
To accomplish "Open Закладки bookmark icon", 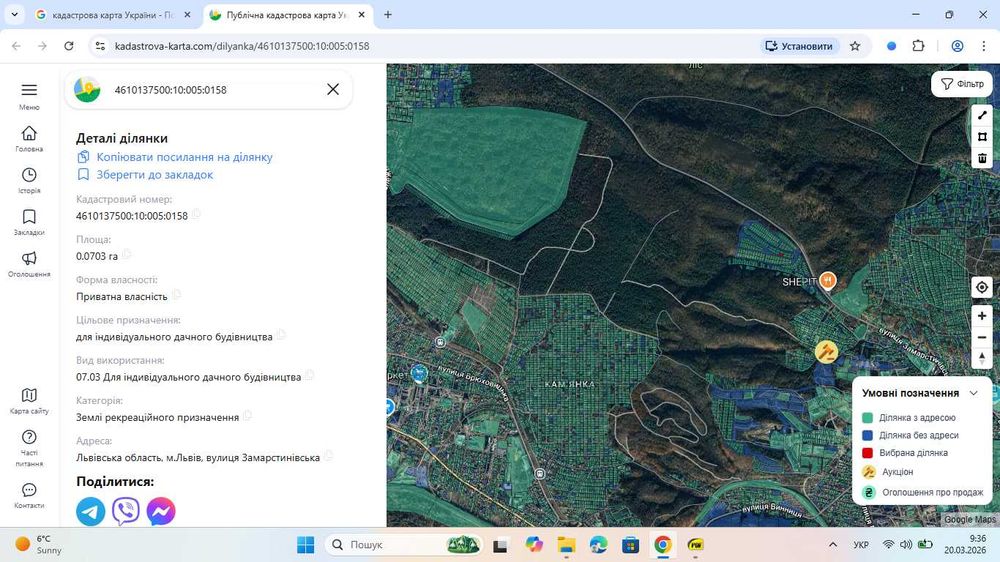I will pyautogui.click(x=29, y=216).
